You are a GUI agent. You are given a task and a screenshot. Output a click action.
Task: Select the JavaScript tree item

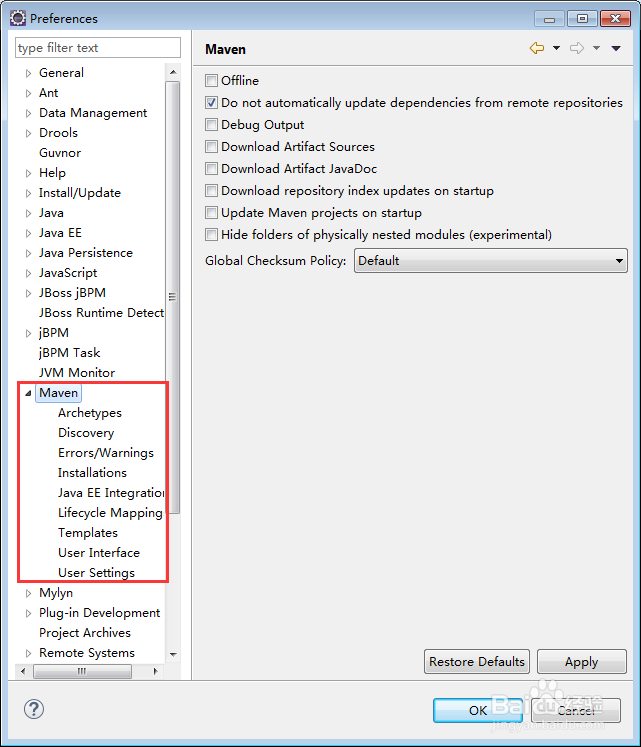(68, 273)
